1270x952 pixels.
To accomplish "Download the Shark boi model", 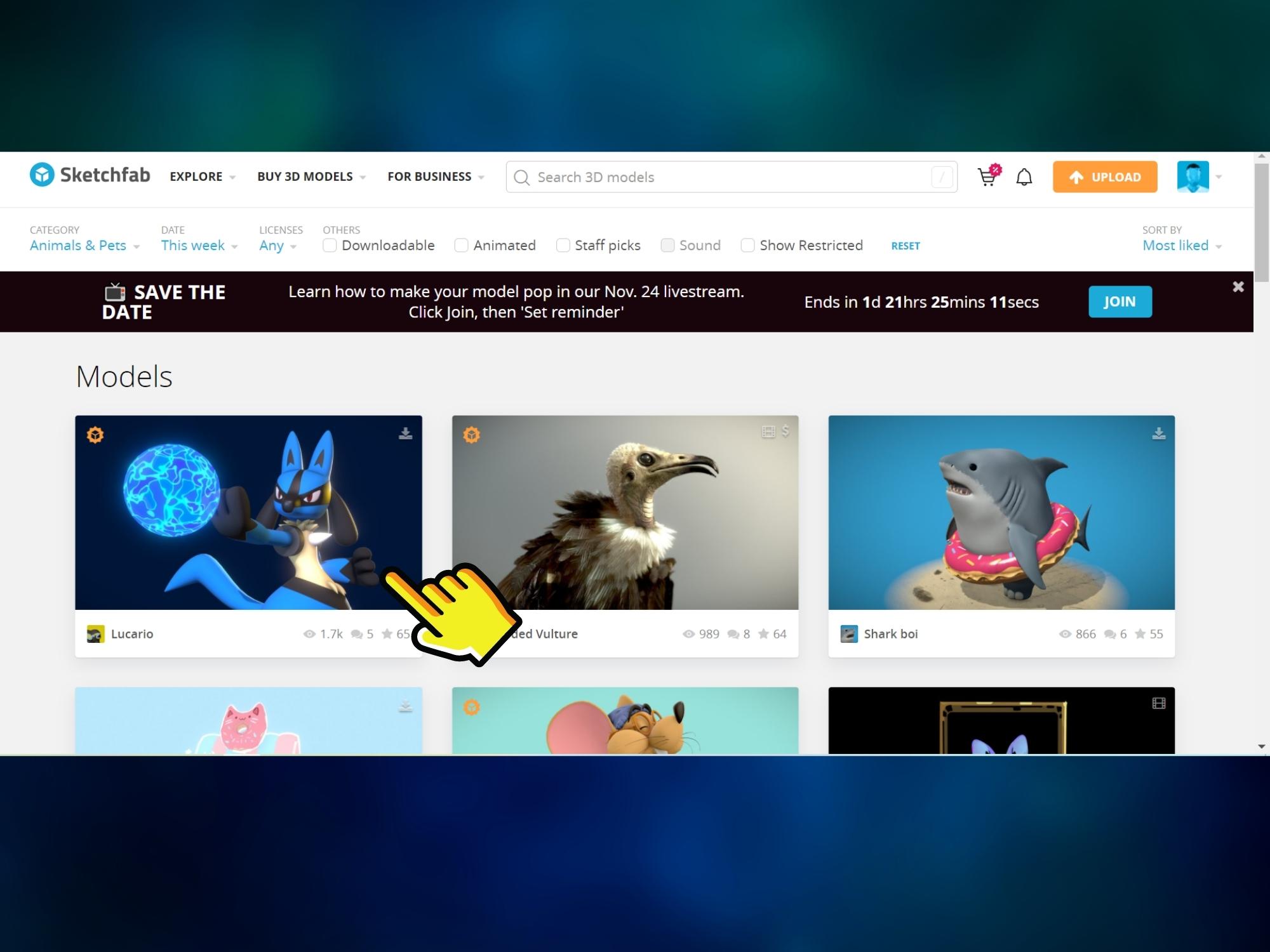I will (x=1159, y=433).
